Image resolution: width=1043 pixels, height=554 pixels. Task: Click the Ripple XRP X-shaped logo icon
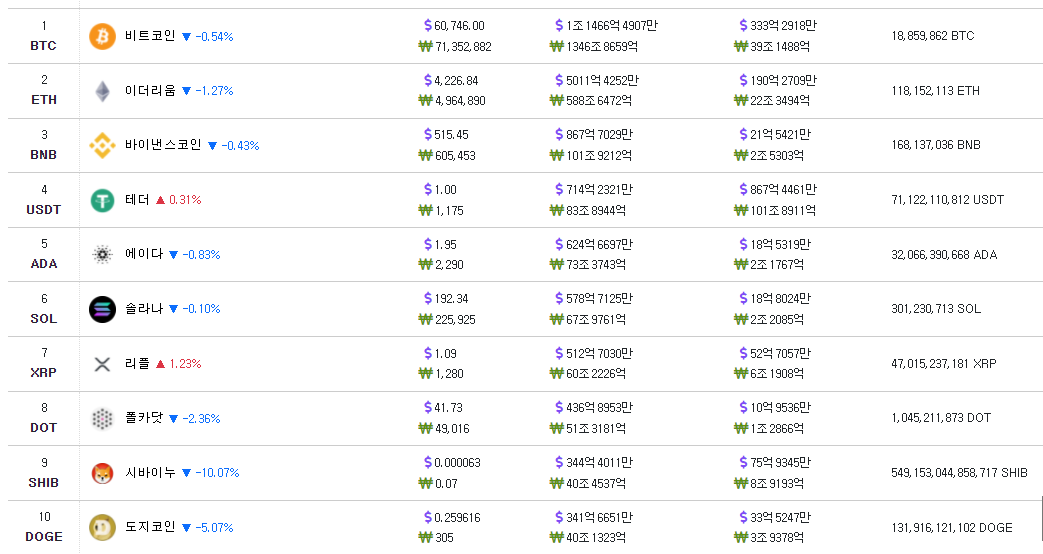pos(102,364)
